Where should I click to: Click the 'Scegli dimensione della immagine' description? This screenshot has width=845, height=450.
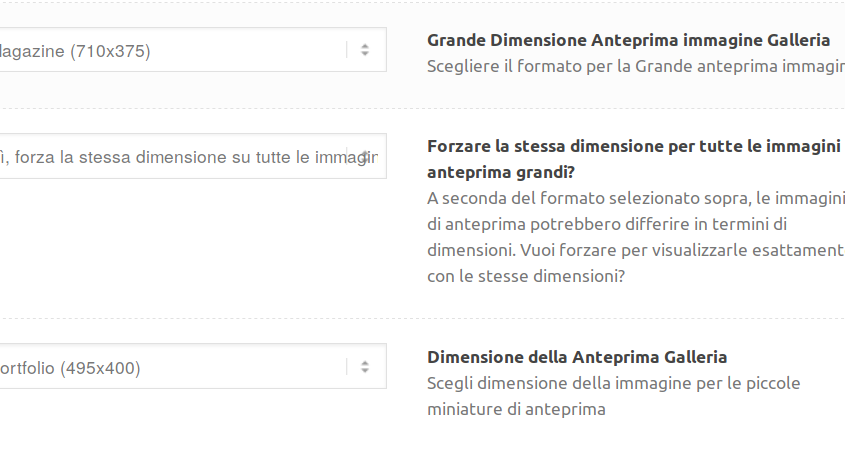614,383
